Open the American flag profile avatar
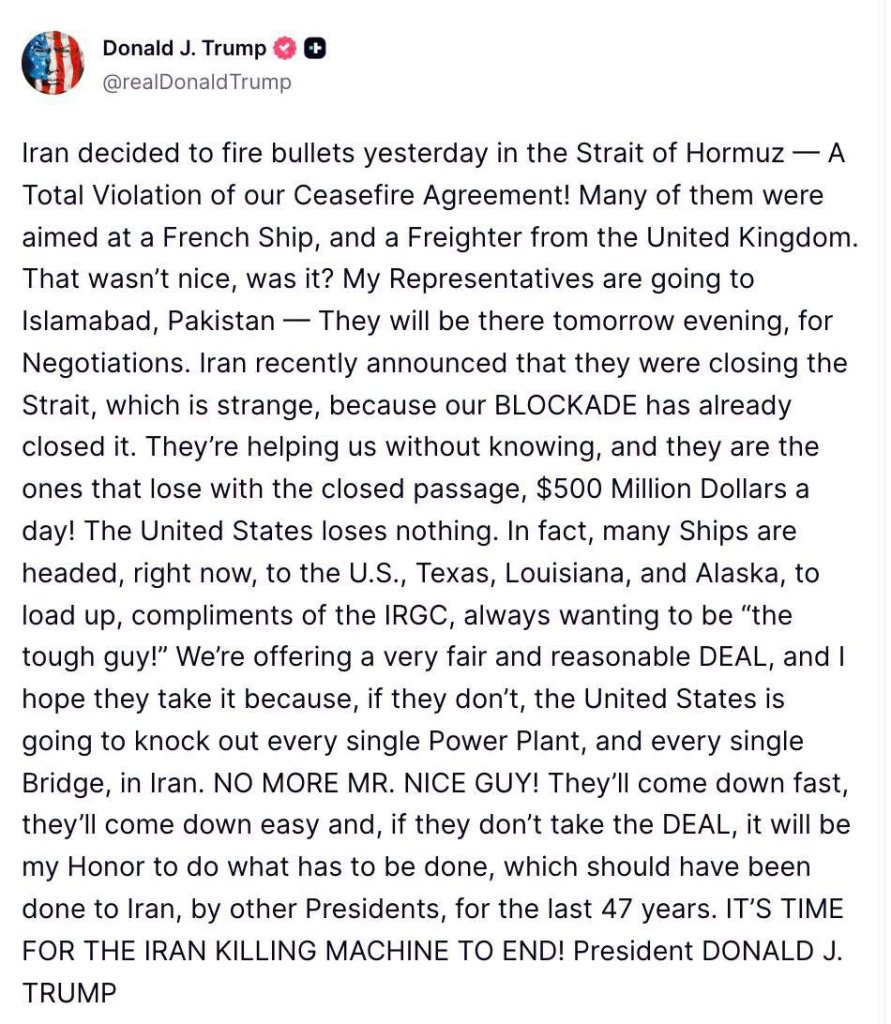The height and width of the screenshot is (1024, 891). click(52, 63)
